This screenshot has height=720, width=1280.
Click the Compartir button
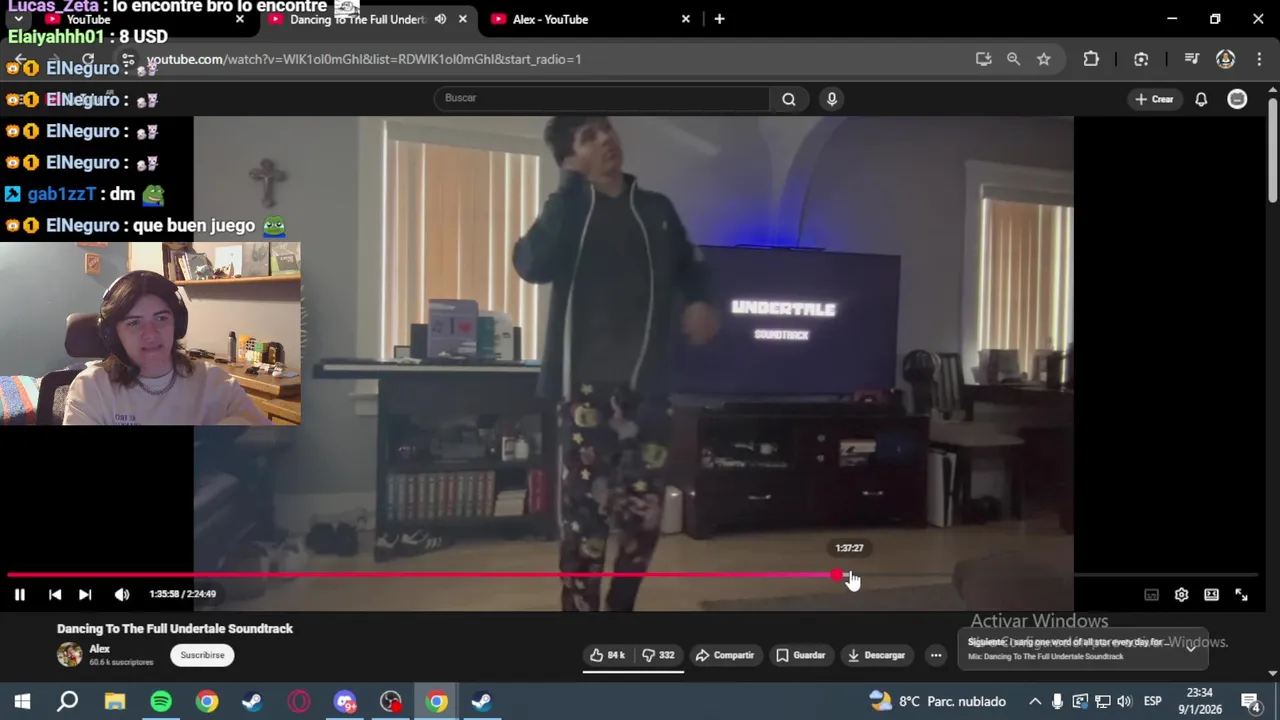tap(725, 655)
